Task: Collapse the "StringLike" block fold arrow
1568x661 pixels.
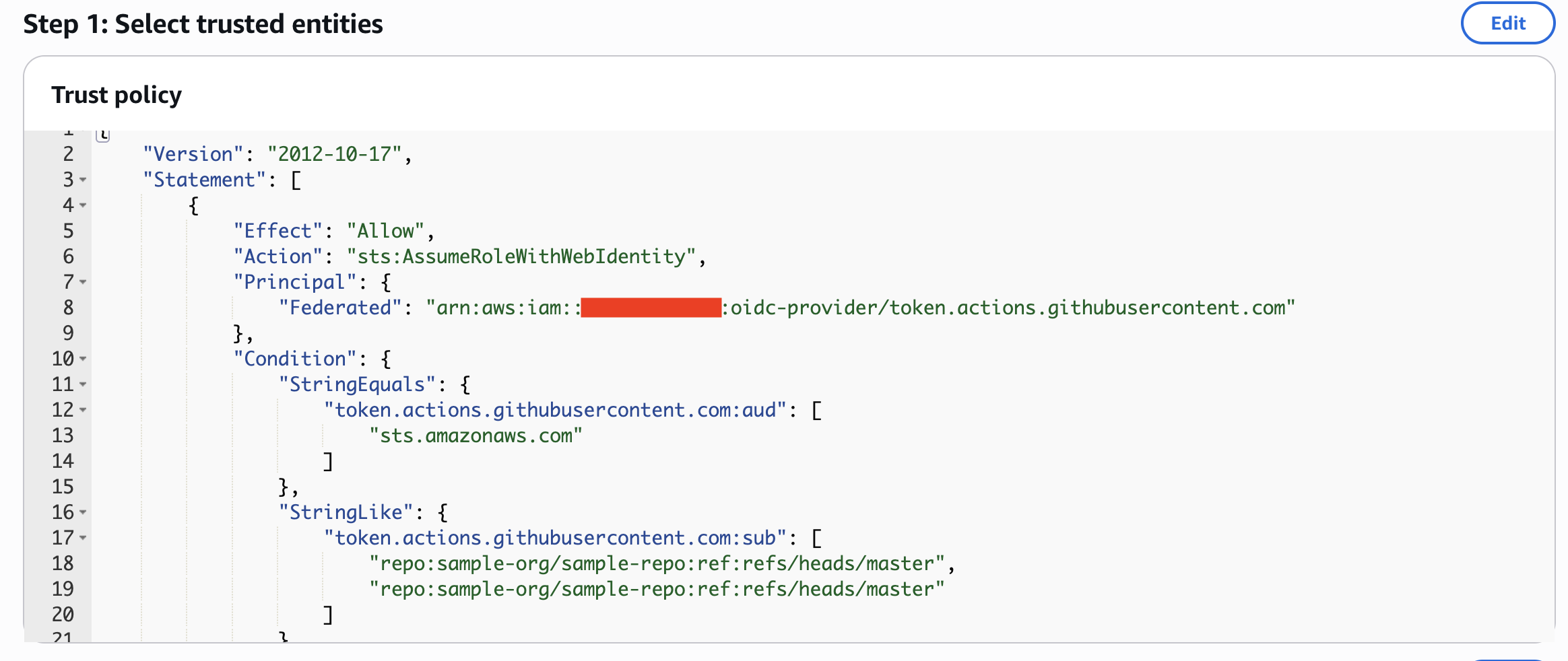Action: (83, 512)
